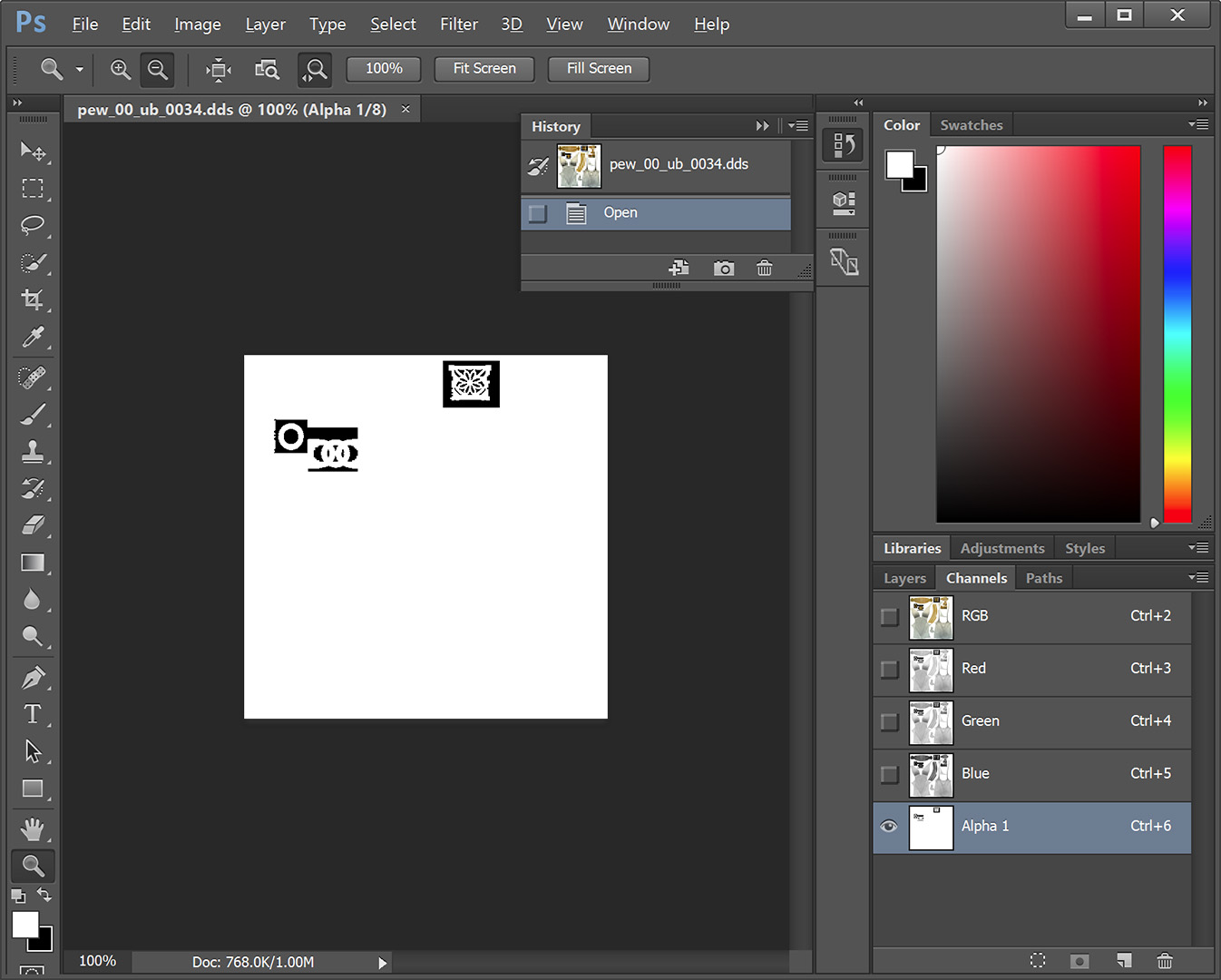Select the Lasso tool
This screenshot has height=980, width=1221.
click(33, 225)
